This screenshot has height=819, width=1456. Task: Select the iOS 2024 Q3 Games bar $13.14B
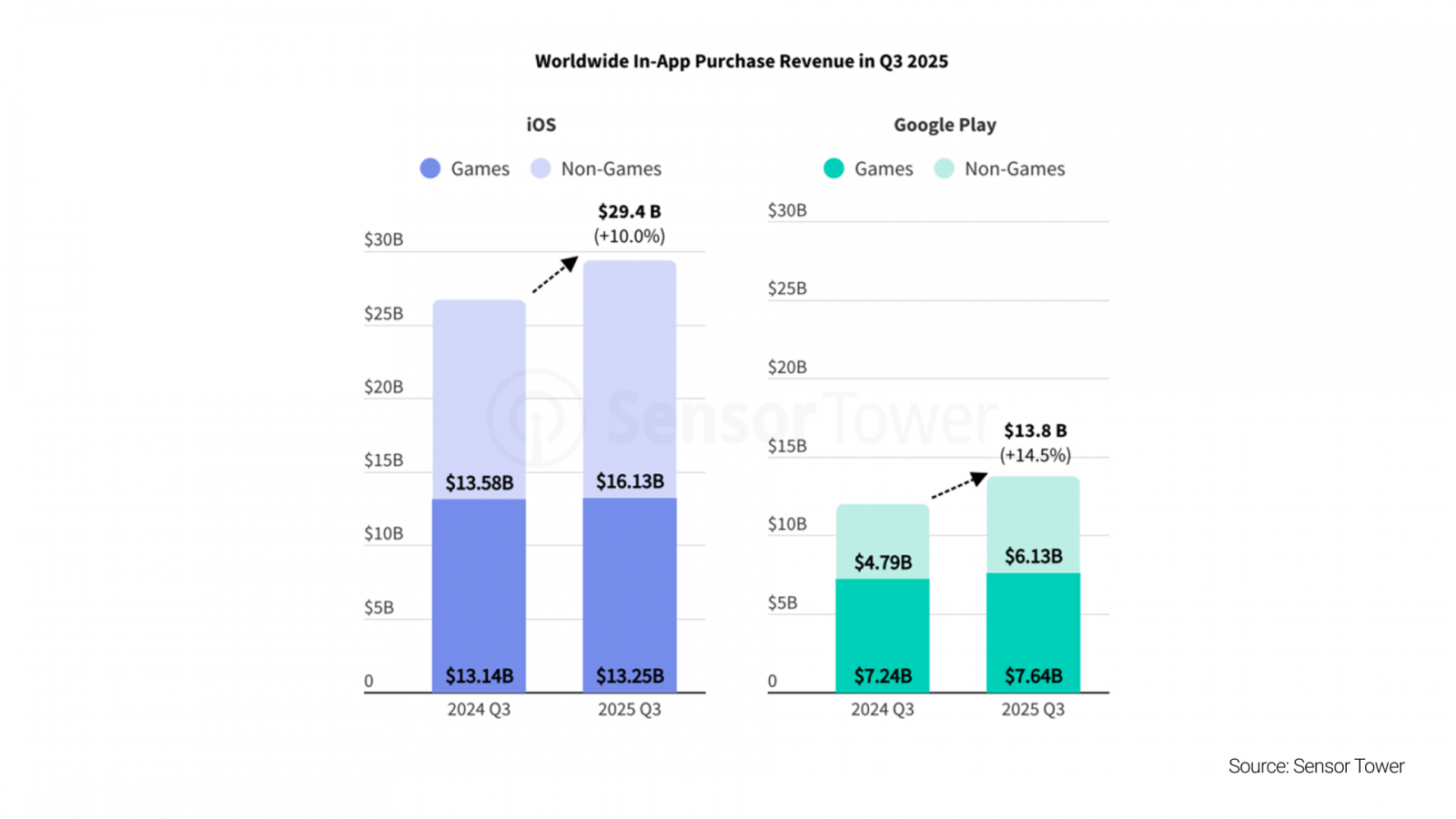tap(479, 596)
